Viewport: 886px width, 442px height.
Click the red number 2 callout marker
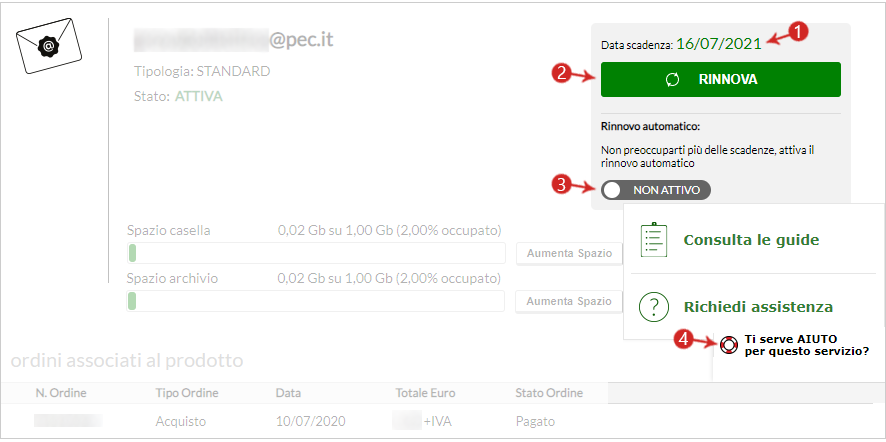point(561,73)
